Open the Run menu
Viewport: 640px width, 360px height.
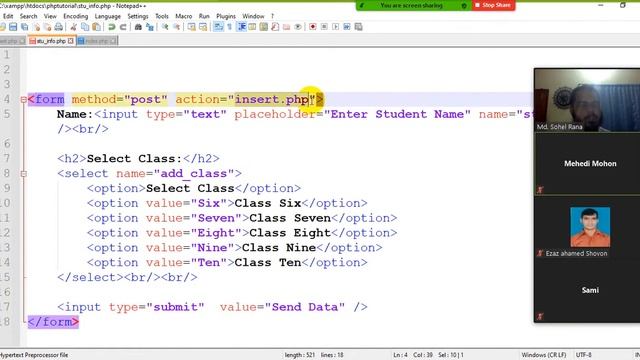pos(204,16)
